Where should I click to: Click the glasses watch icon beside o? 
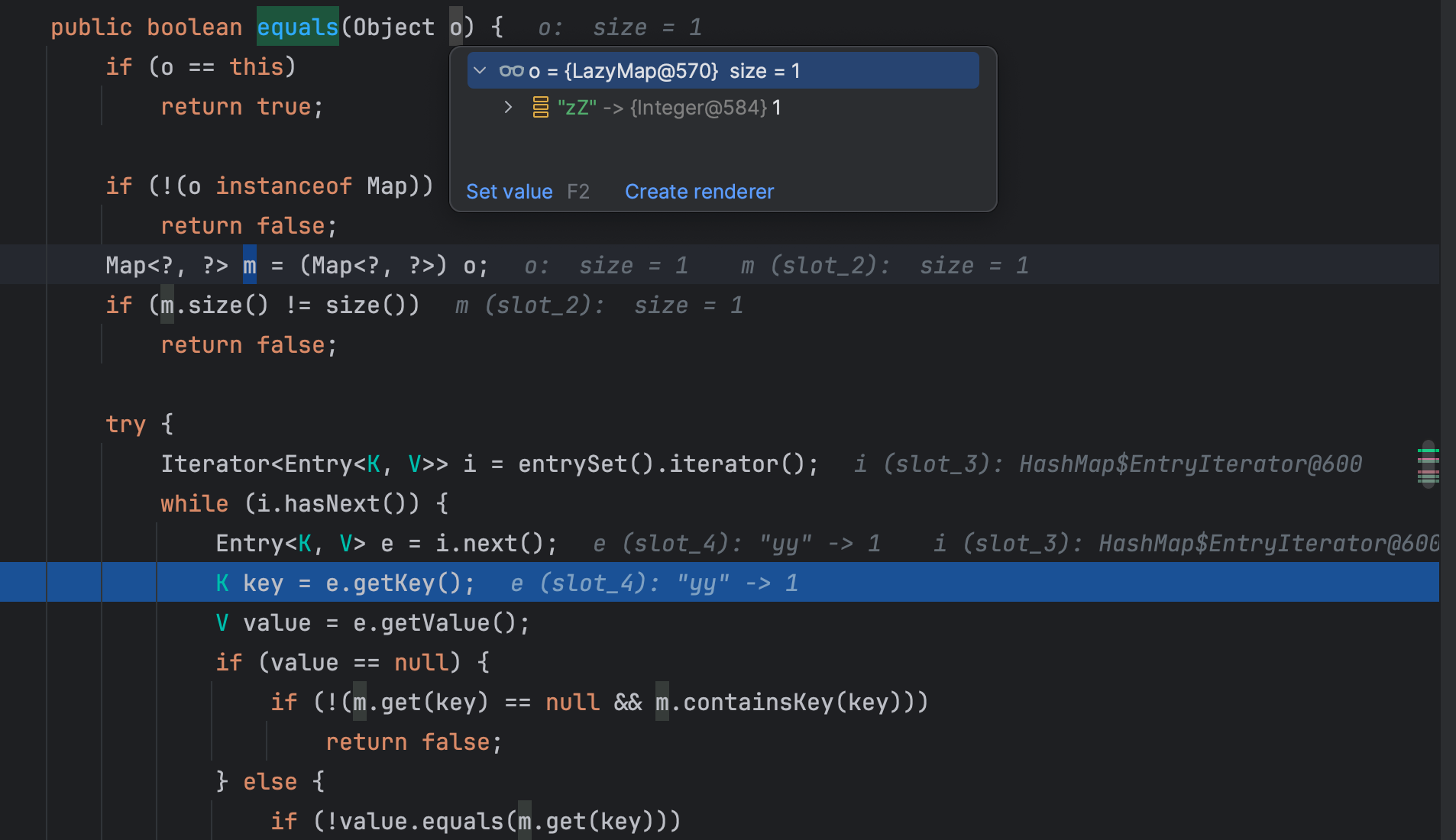pos(511,71)
